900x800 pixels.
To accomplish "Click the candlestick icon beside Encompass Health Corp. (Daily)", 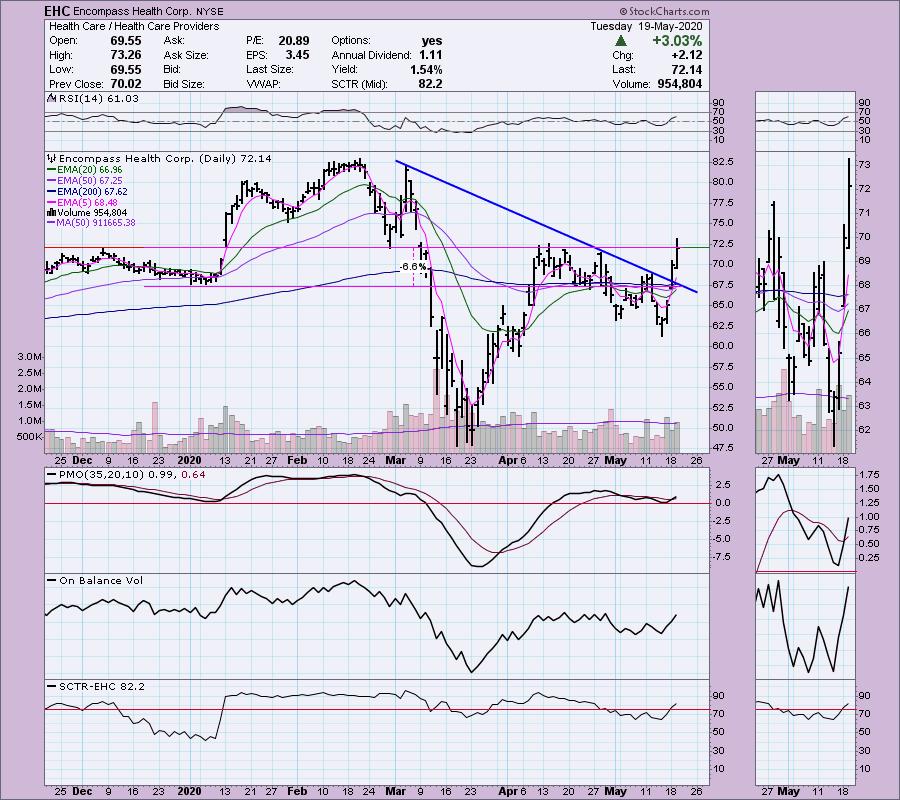I will click(52, 159).
